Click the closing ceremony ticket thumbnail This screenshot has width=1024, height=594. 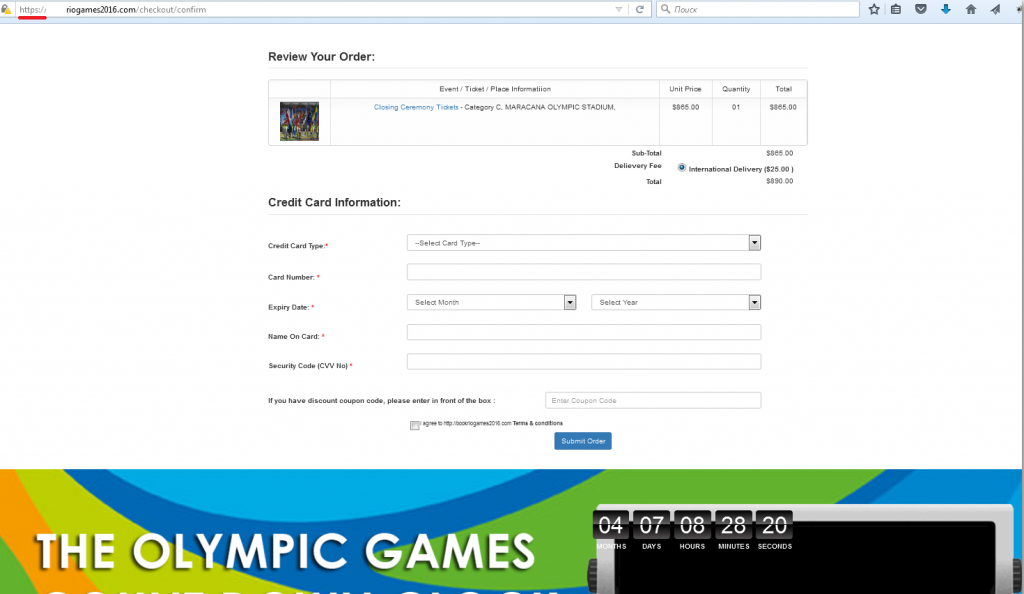point(299,121)
